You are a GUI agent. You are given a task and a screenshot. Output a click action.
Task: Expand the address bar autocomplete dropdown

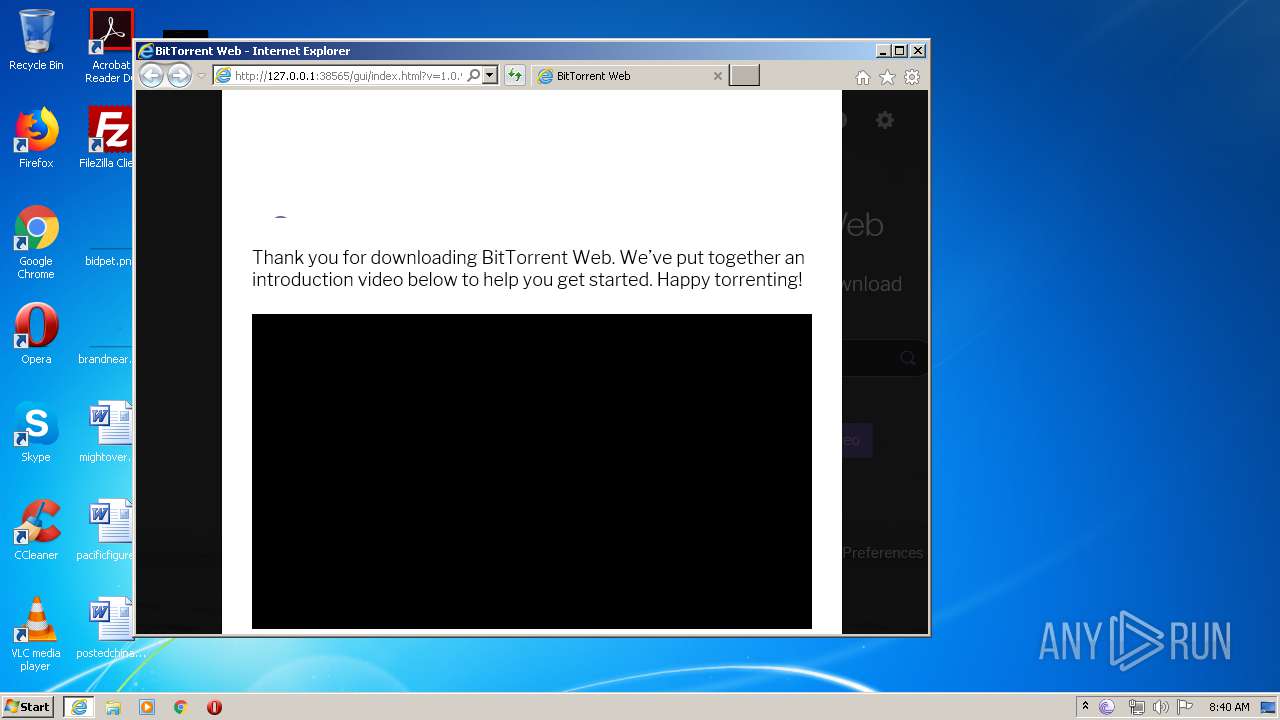point(490,76)
